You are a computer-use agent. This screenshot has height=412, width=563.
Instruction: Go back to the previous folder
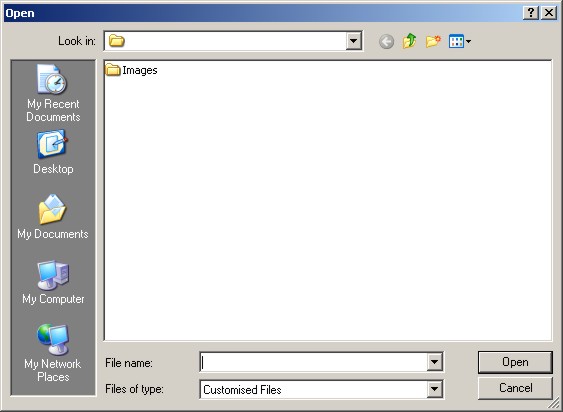point(386,42)
